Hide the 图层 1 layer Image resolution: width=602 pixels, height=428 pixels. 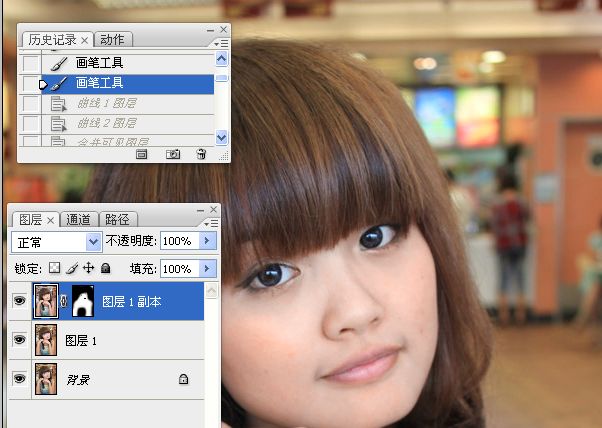pos(20,340)
